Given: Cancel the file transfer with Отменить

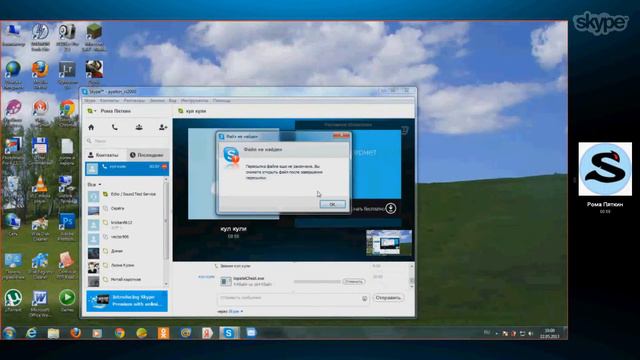Looking at the screenshot, I should pos(353,282).
